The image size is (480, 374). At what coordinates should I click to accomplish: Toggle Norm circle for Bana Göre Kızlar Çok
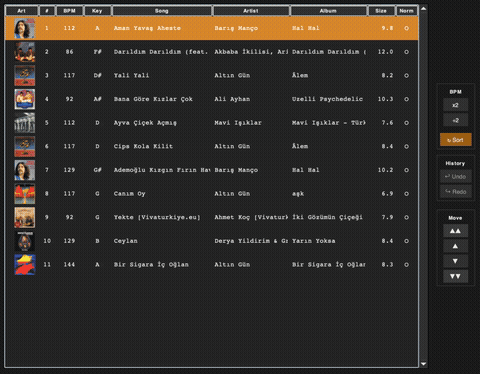(406, 99)
